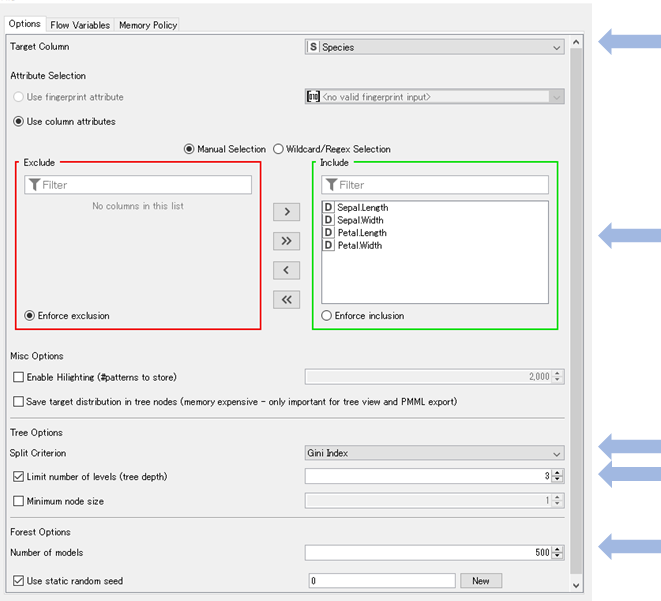Select Use fingerprint attribute radio button
Screen dimensions: 661x601
coord(18,97)
